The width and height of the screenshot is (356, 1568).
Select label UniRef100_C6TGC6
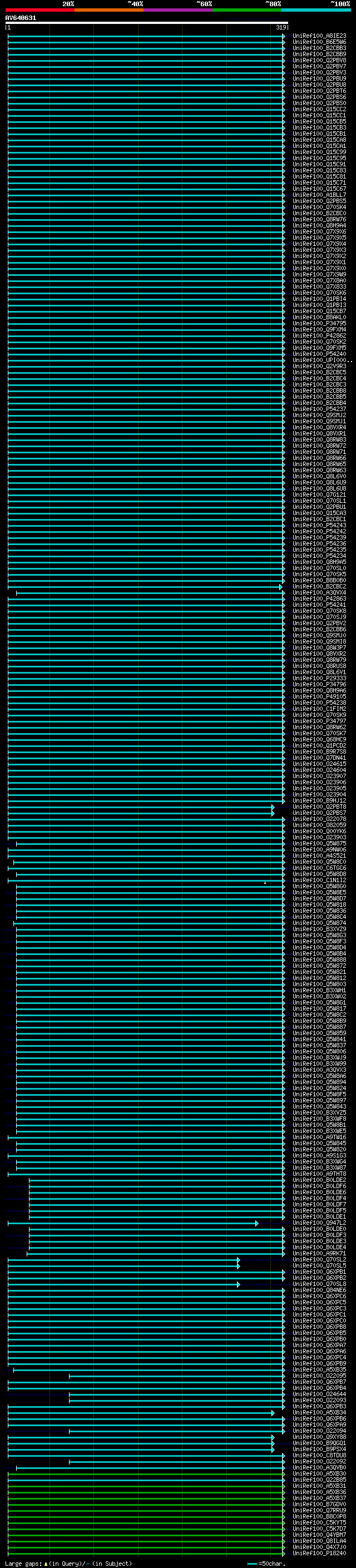coord(319,868)
